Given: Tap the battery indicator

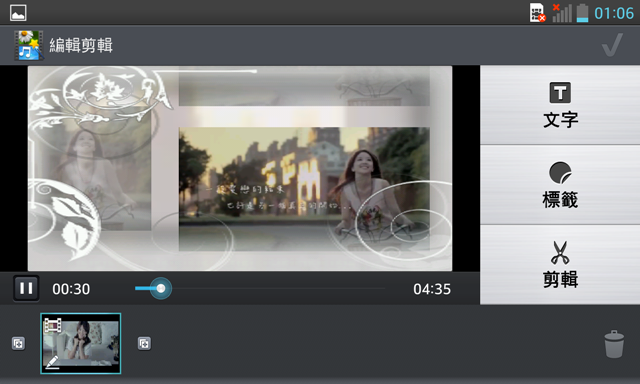Looking at the screenshot, I should pos(582,13).
